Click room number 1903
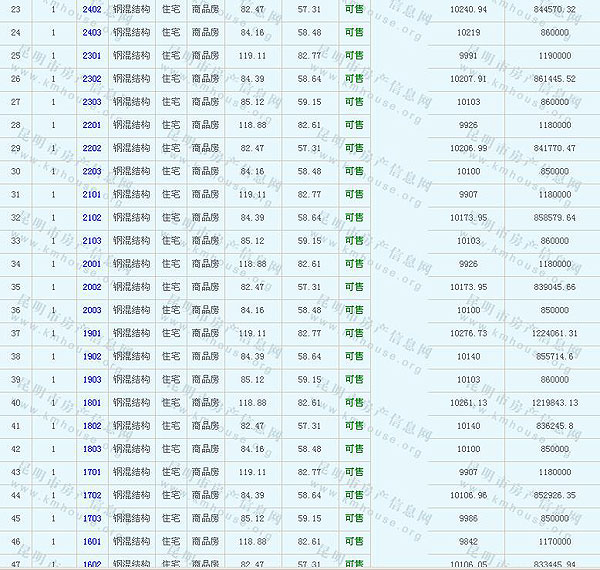This screenshot has width=600, height=570. click(91, 380)
